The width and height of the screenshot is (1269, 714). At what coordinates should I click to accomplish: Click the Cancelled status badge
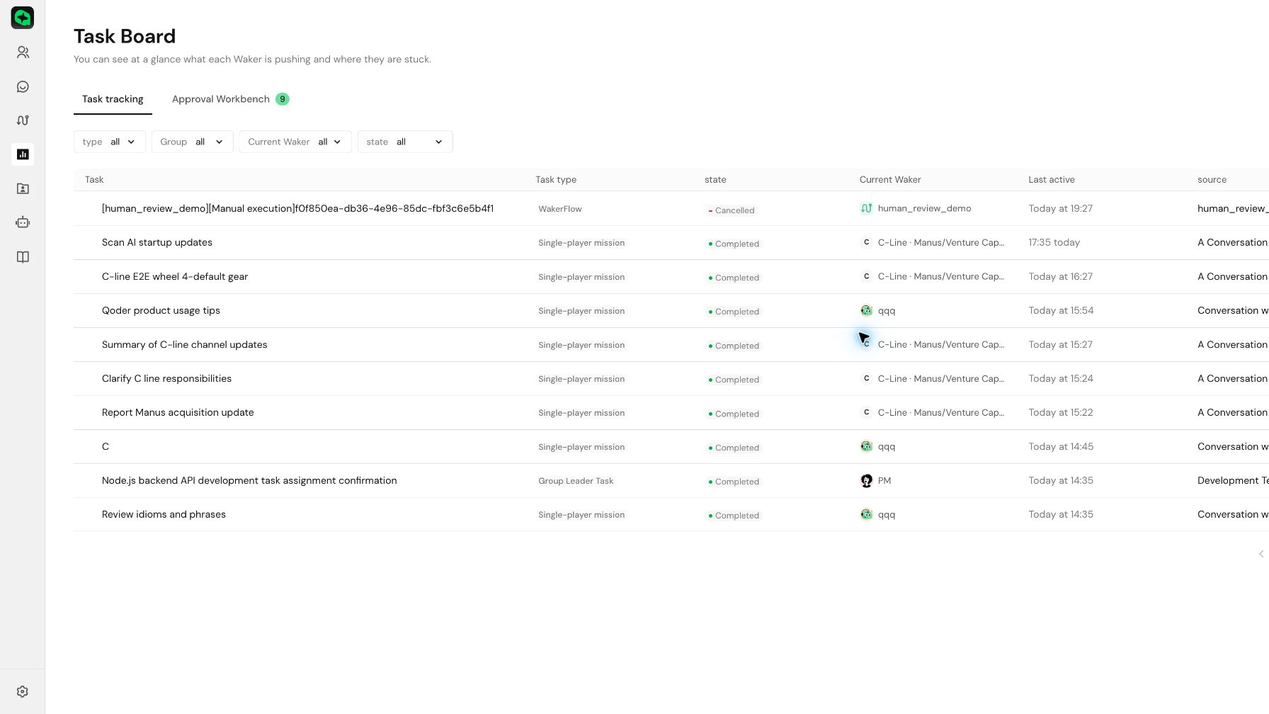(x=731, y=211)
